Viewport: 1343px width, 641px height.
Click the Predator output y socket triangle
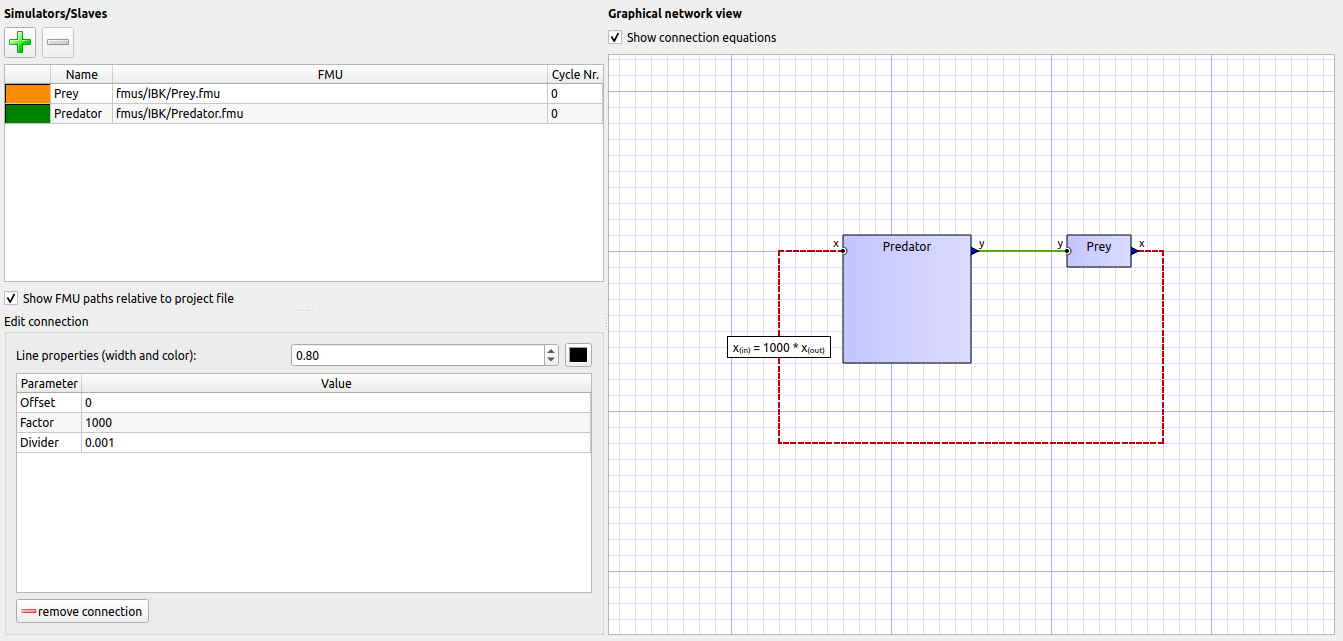975,251
